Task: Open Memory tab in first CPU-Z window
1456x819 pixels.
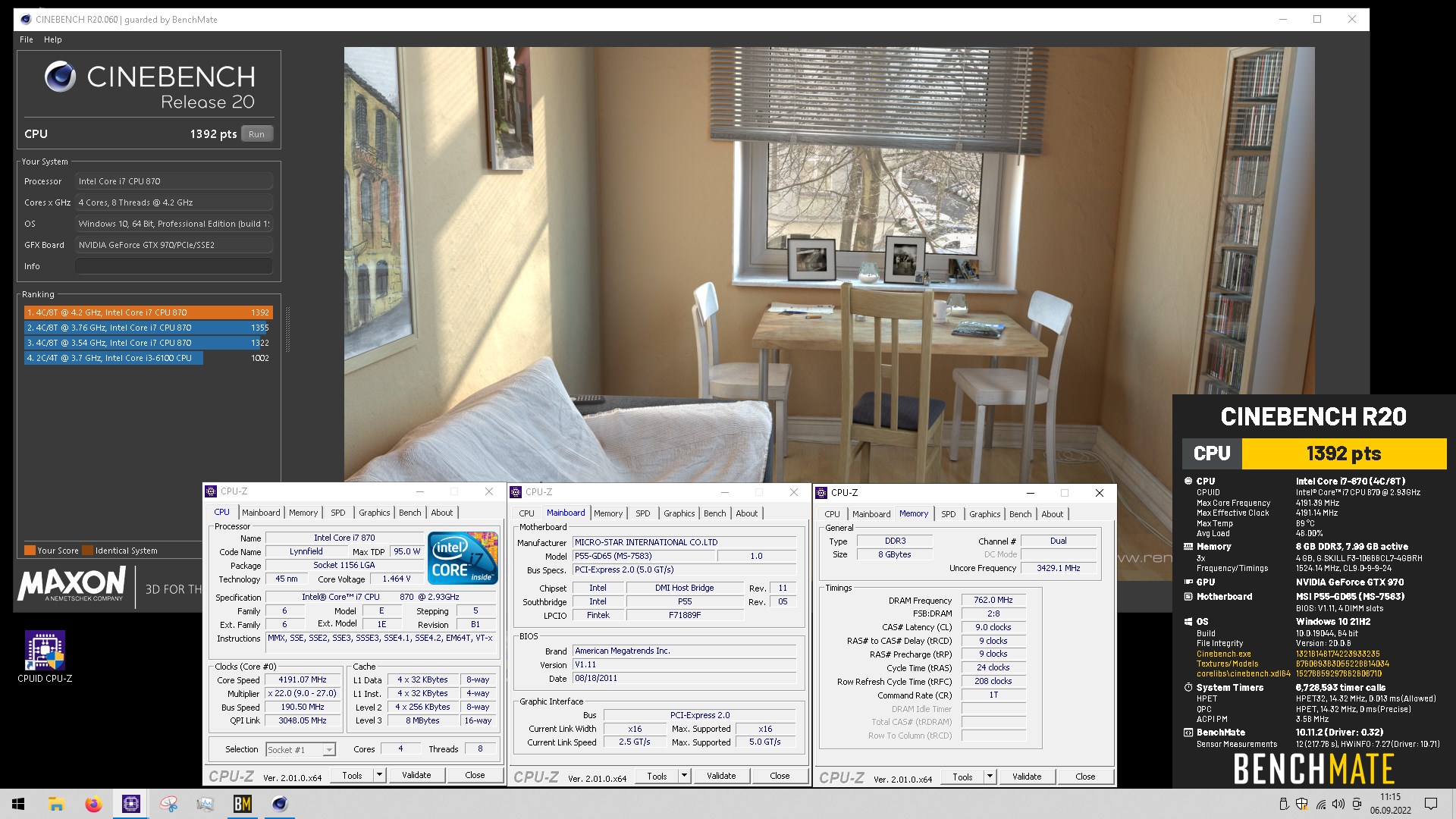Action: click(x=303, y=513)
